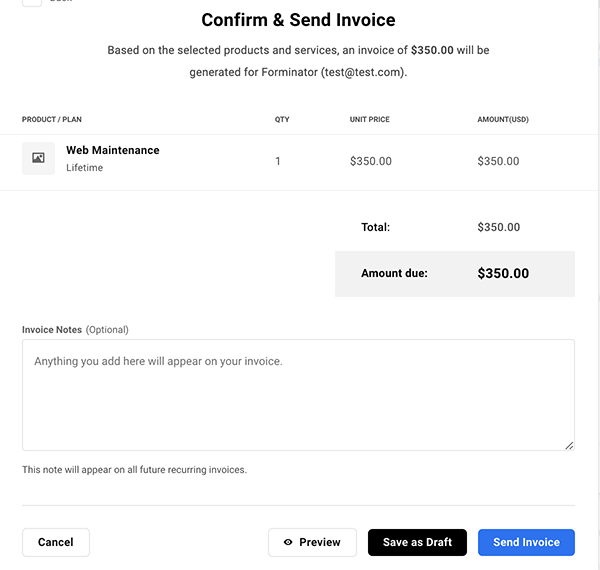Click the Invoice Notes label
Screen dimensions: 600x570
52,329
